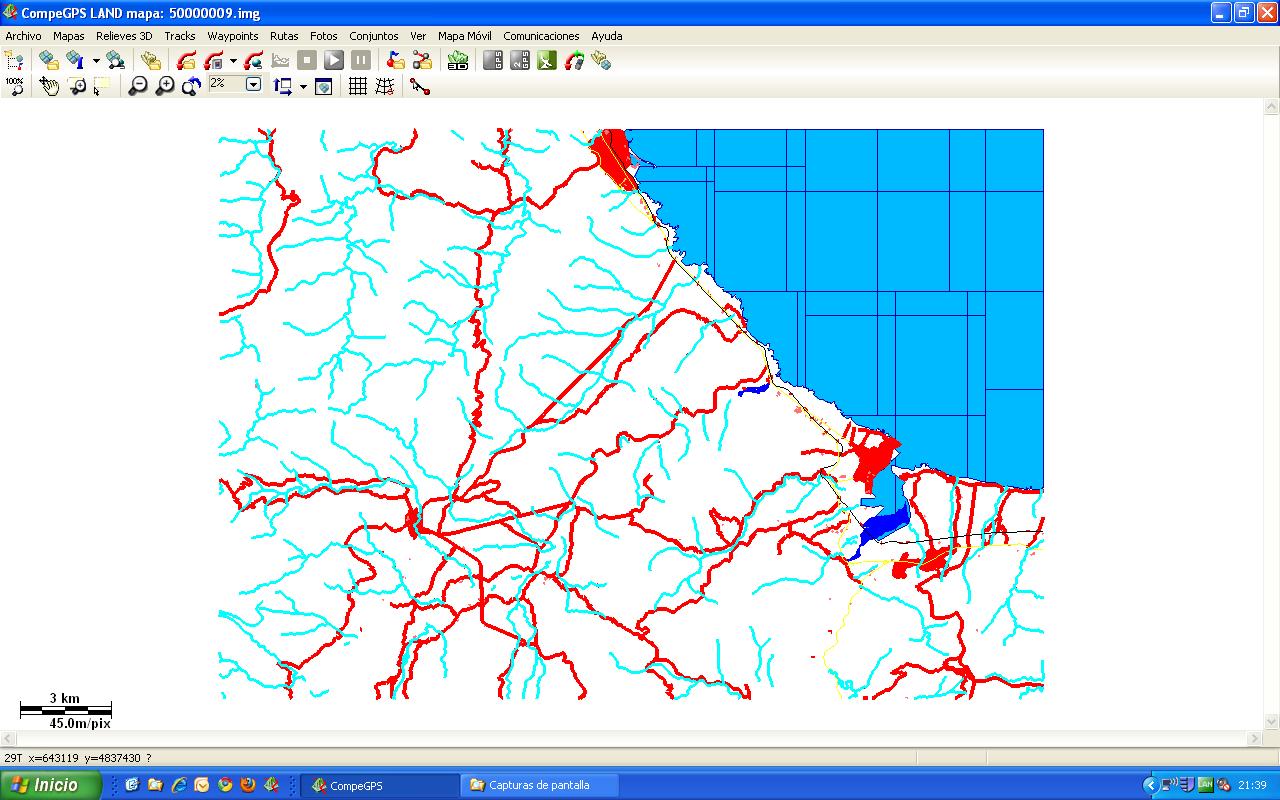Screen dimensions: 1280x800
Task: Select the zoom in magnifier tool
Action: [164, 85]
